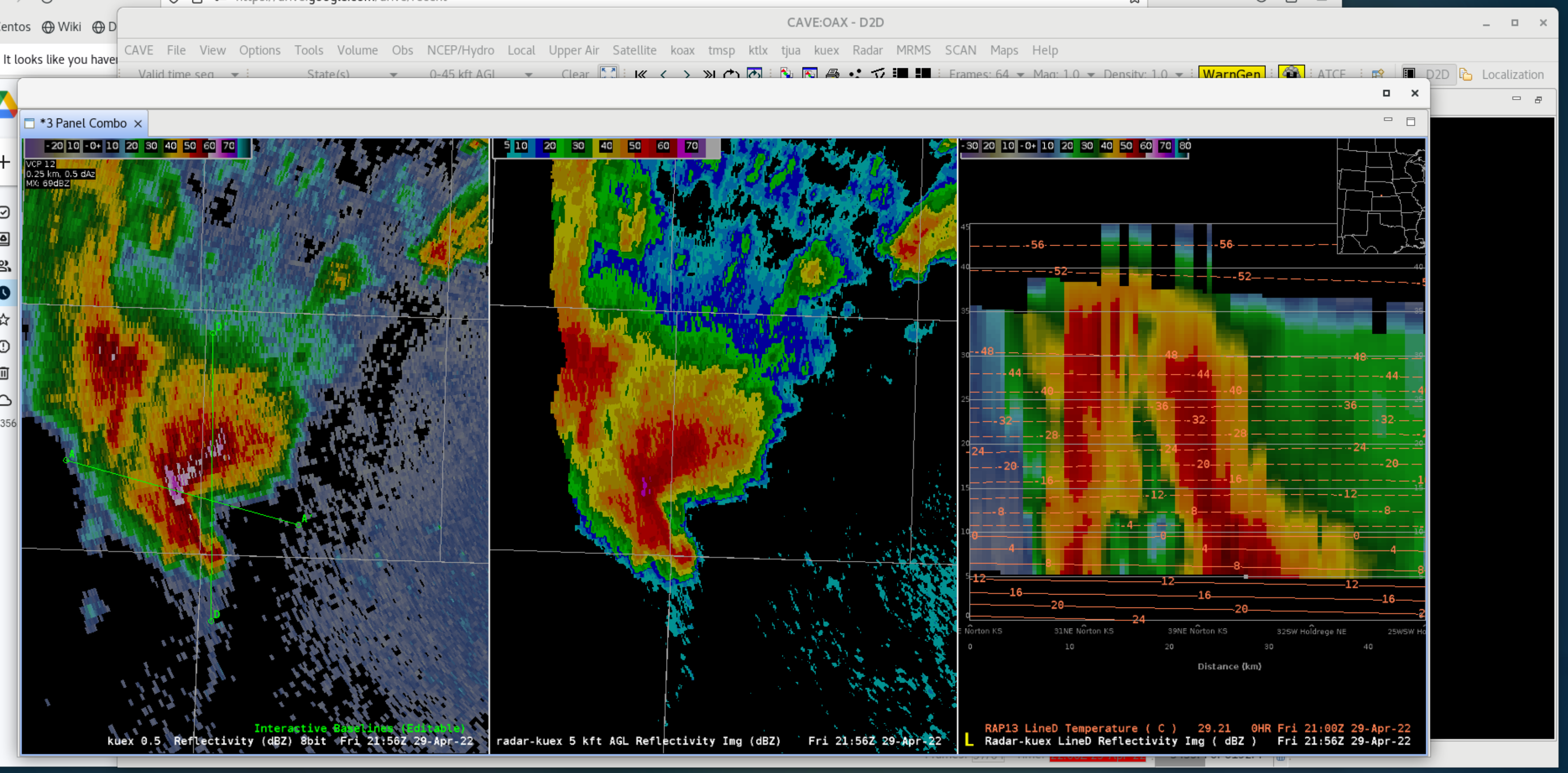Click baseline point A on radar map
Screen dimensions: 1568x773
(x=66, y=460)
